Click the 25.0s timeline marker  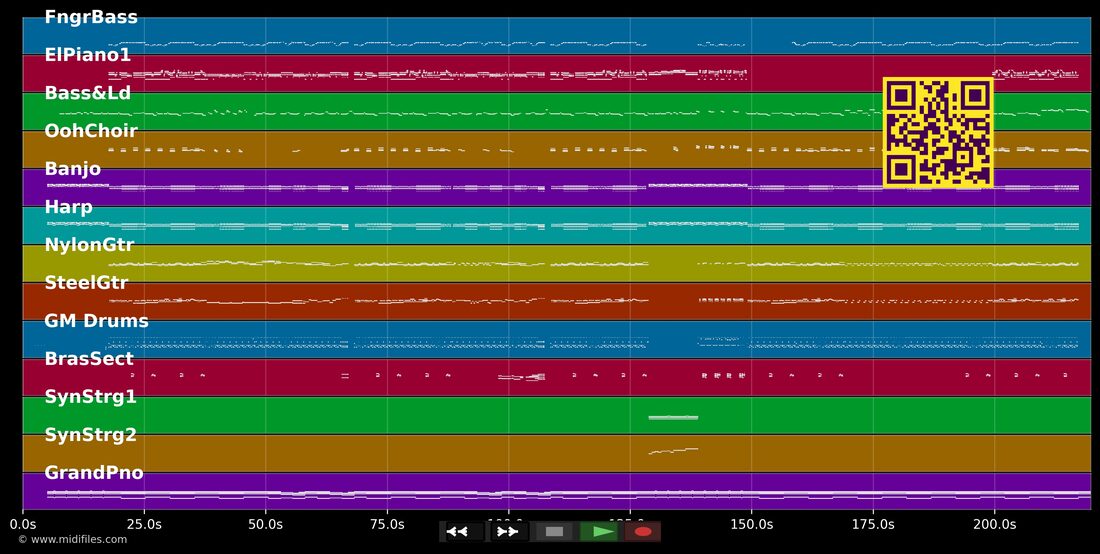coord(145,524)
